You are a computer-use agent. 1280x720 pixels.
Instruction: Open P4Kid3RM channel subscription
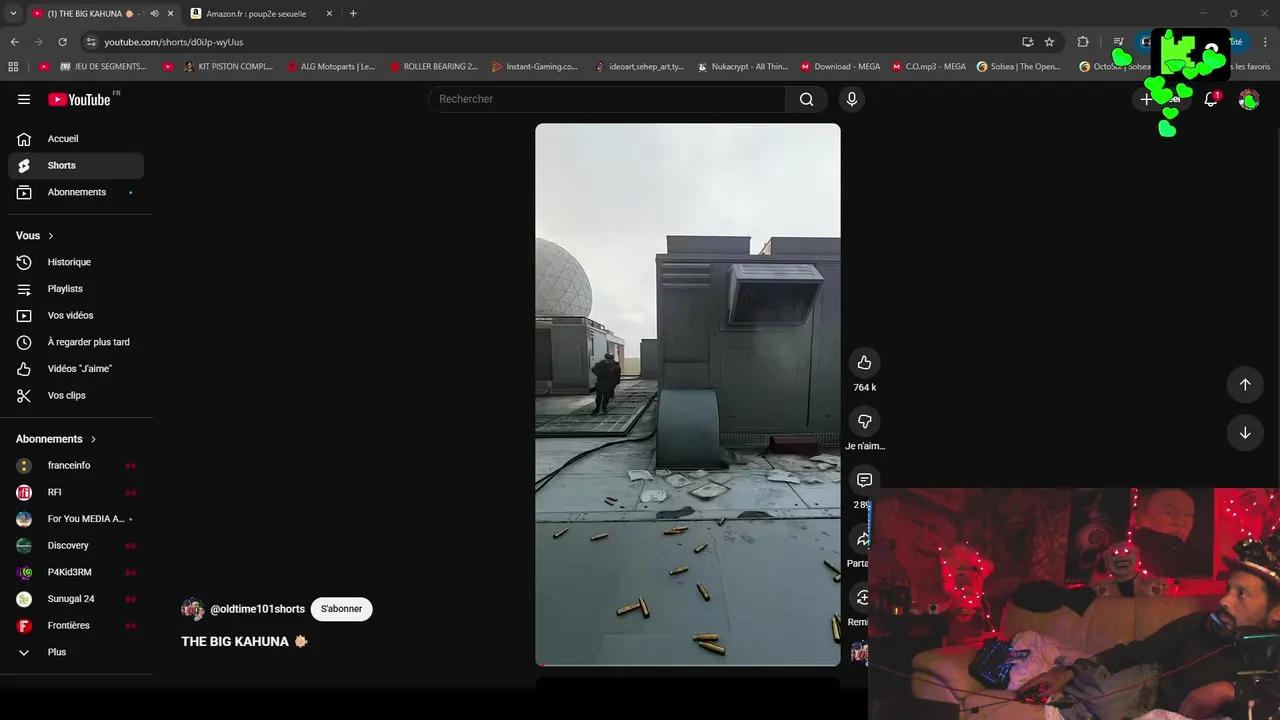75,572
